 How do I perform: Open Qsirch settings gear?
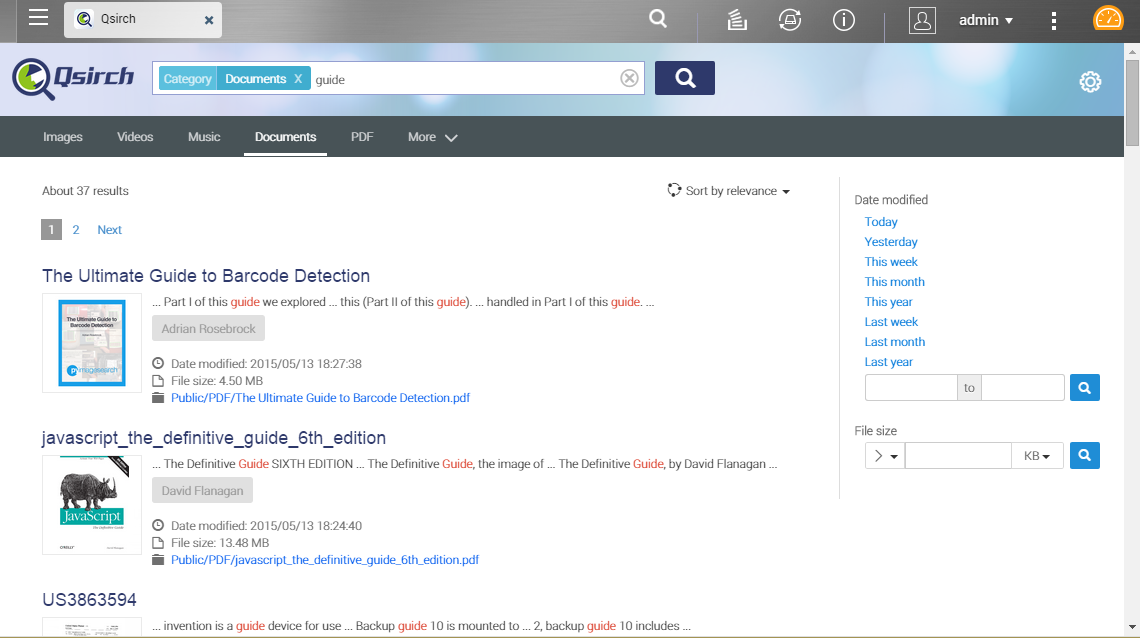1090,82
